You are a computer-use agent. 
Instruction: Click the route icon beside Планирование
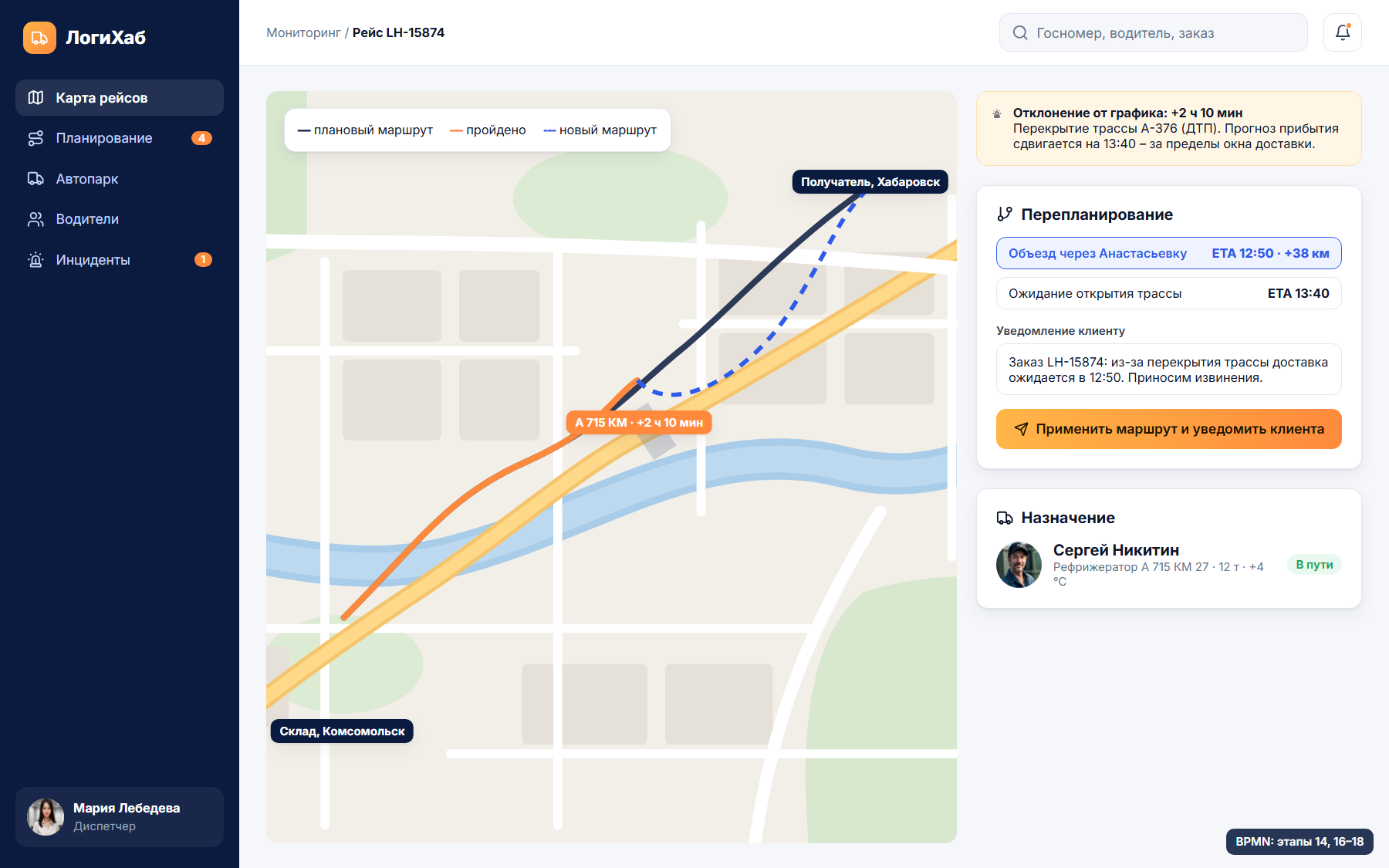(35, 138)
